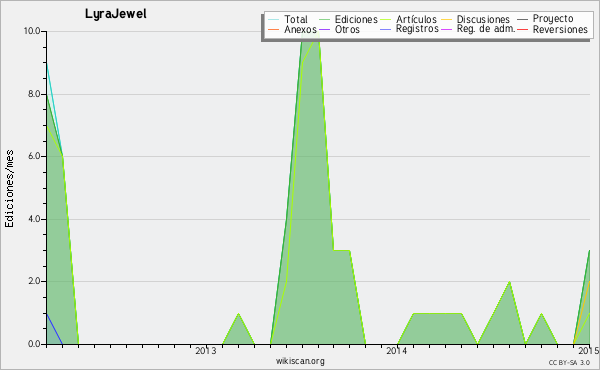The height and width of the screenshot is (370, 600).
Task: Select the Reg. de adm. legend entry
Action: [486, 29]
